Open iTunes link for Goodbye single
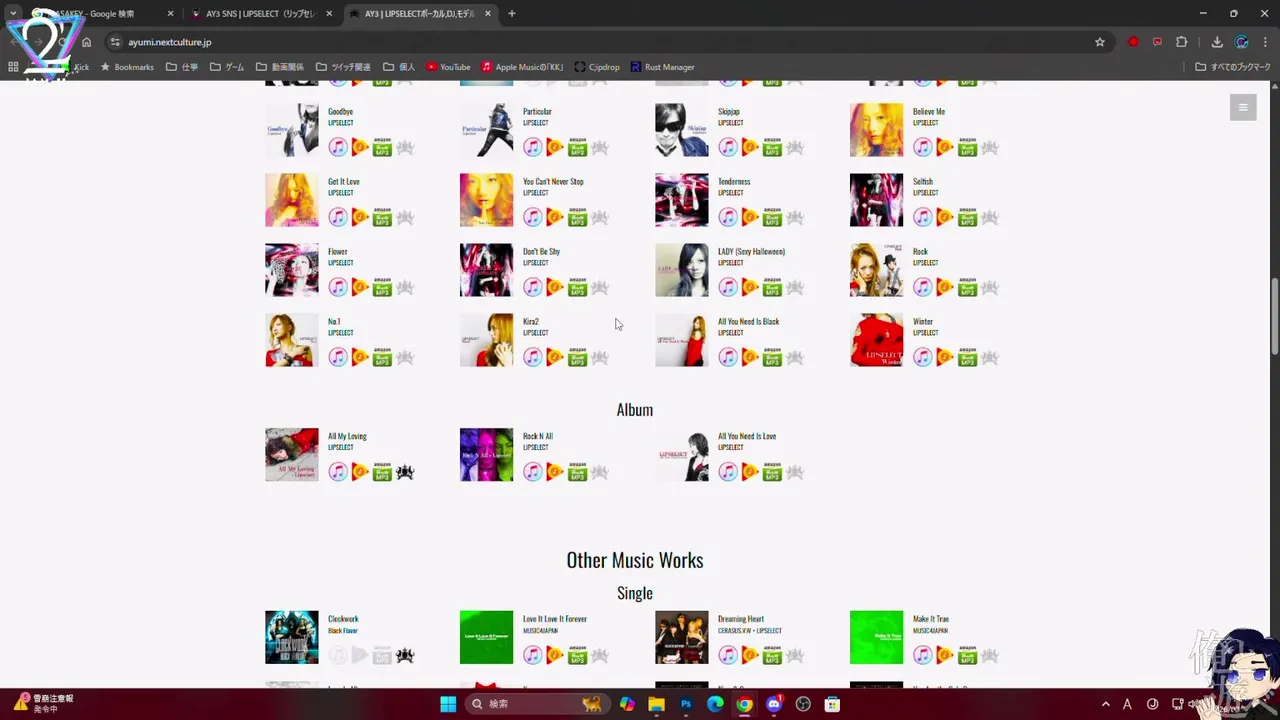Image resolution: width=1280 pixels, height=720 pixels. point(338,147)
